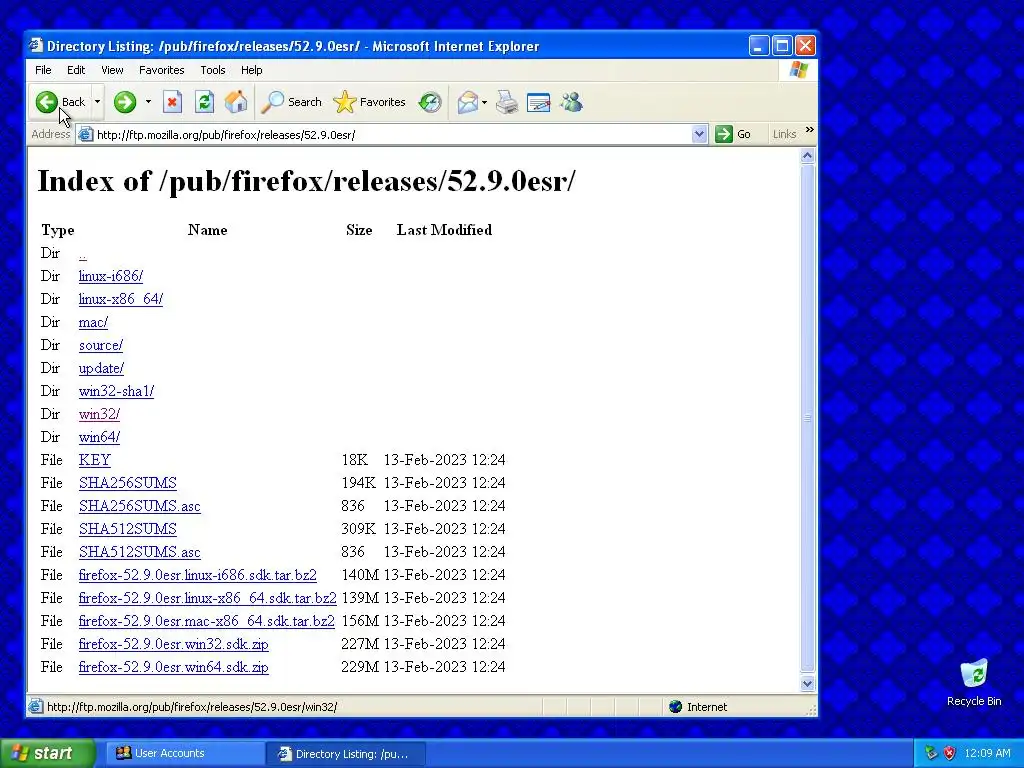The height and width of the screenshot is (768, 1024).
Task: Download firefox-52.9.0esr.linux-i686.sdk.tar.bz2
Action: (x=197, y=575)
